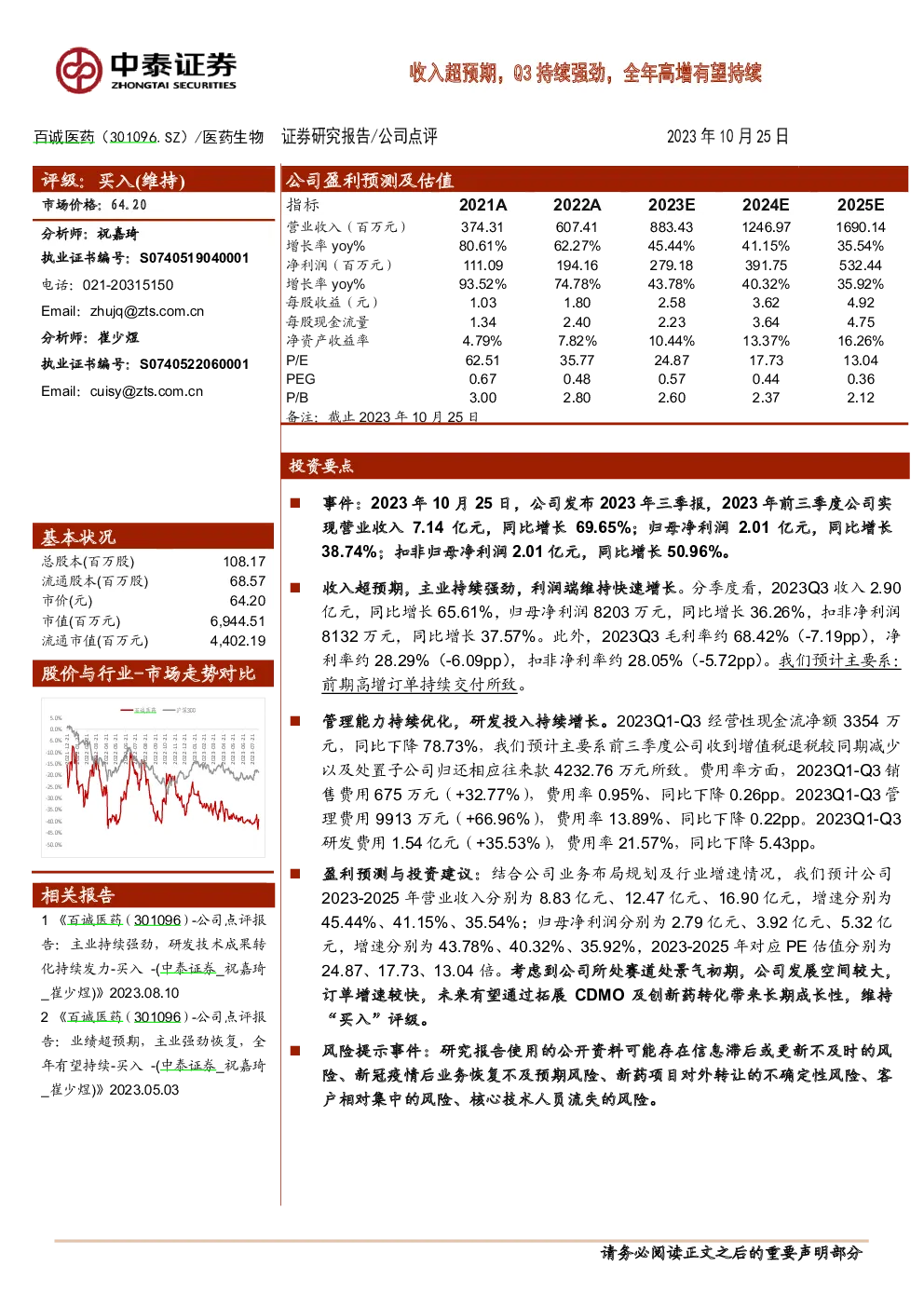
Task: Open related report dated 2023.05.03
Action: pos(154,1054)
